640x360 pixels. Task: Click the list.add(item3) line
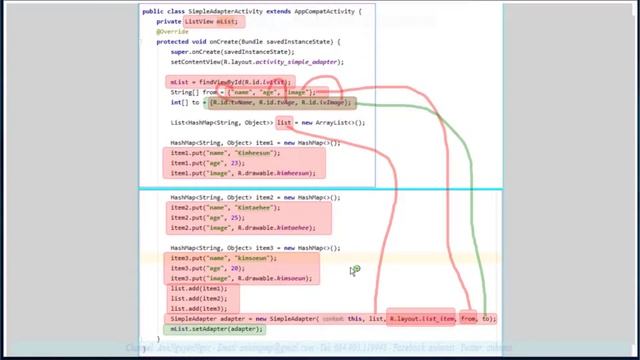pyautogui.click(x=199, y=309)
